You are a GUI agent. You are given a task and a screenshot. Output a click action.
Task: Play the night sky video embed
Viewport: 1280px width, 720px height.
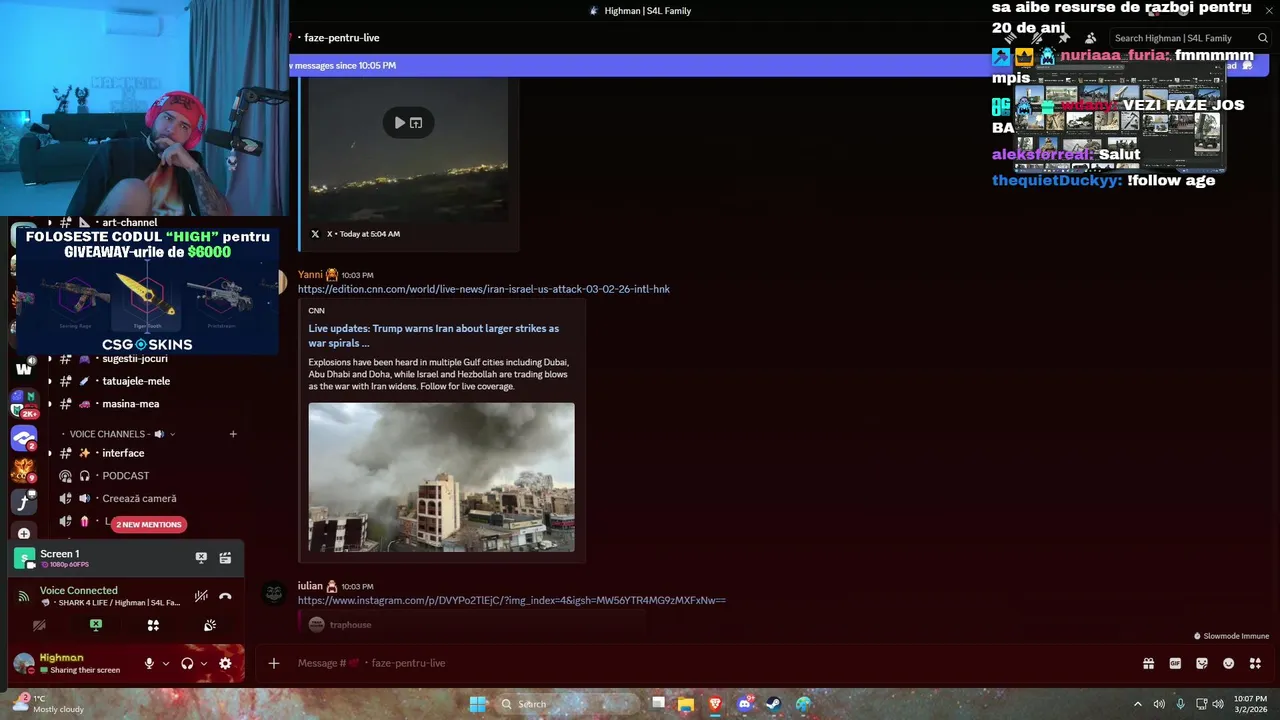[x=400, y=123]
